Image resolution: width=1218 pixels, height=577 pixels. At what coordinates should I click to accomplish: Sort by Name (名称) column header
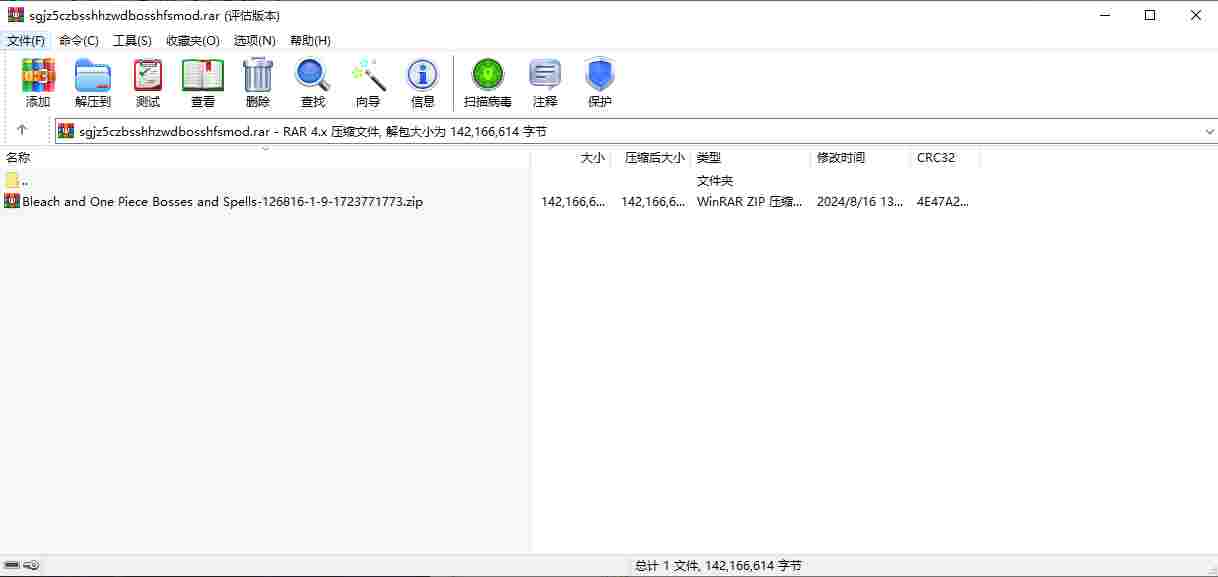265,158
